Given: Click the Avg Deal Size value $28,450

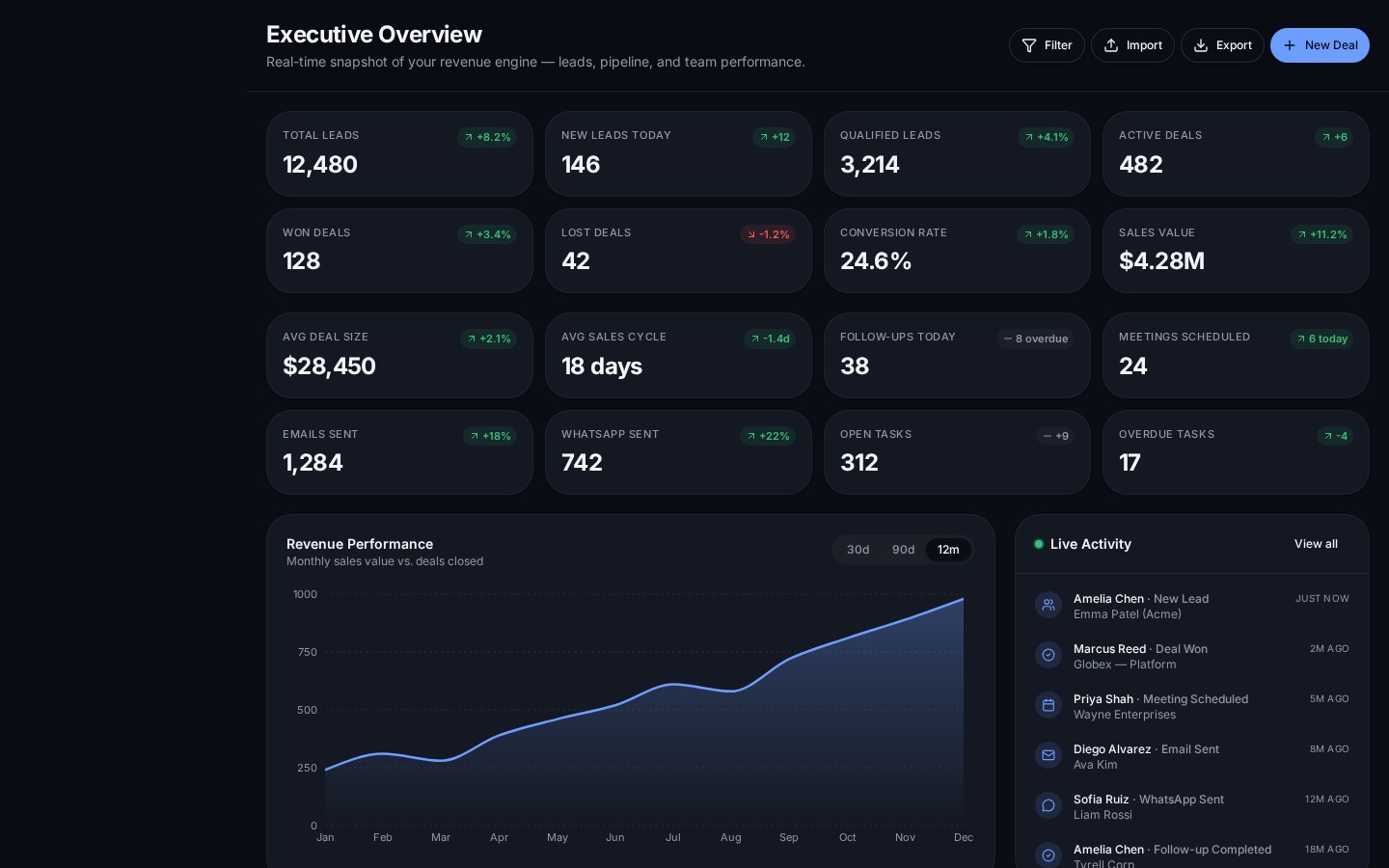Looking at the screenshot, I should tap(329, 366).
